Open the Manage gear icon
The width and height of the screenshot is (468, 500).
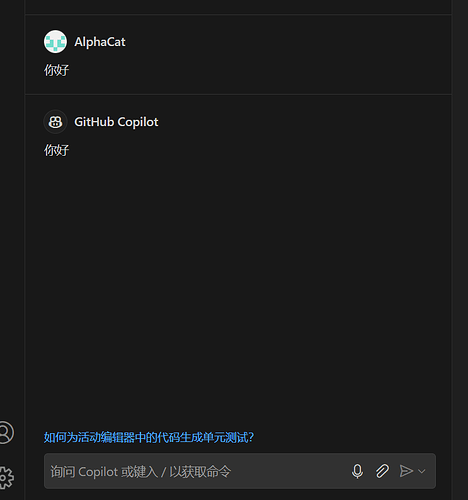pos(5,477)
